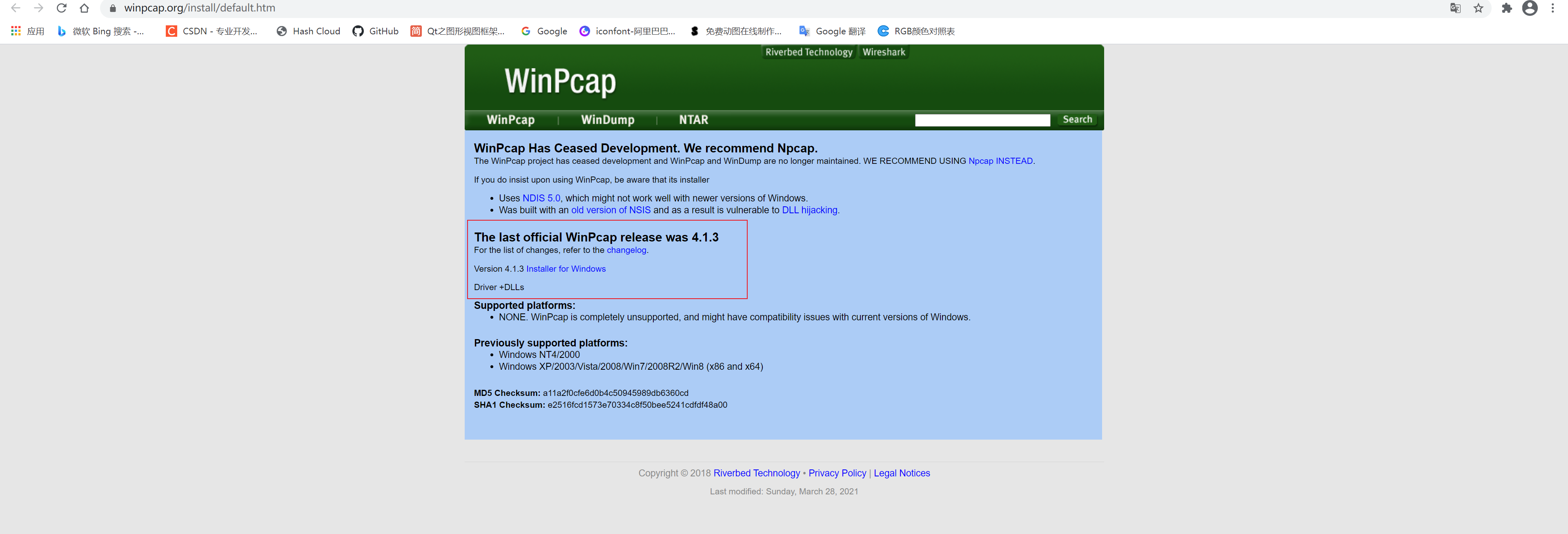
Task: Open the browser extensions puzzle icon
Action: (x=1506, y=9)
